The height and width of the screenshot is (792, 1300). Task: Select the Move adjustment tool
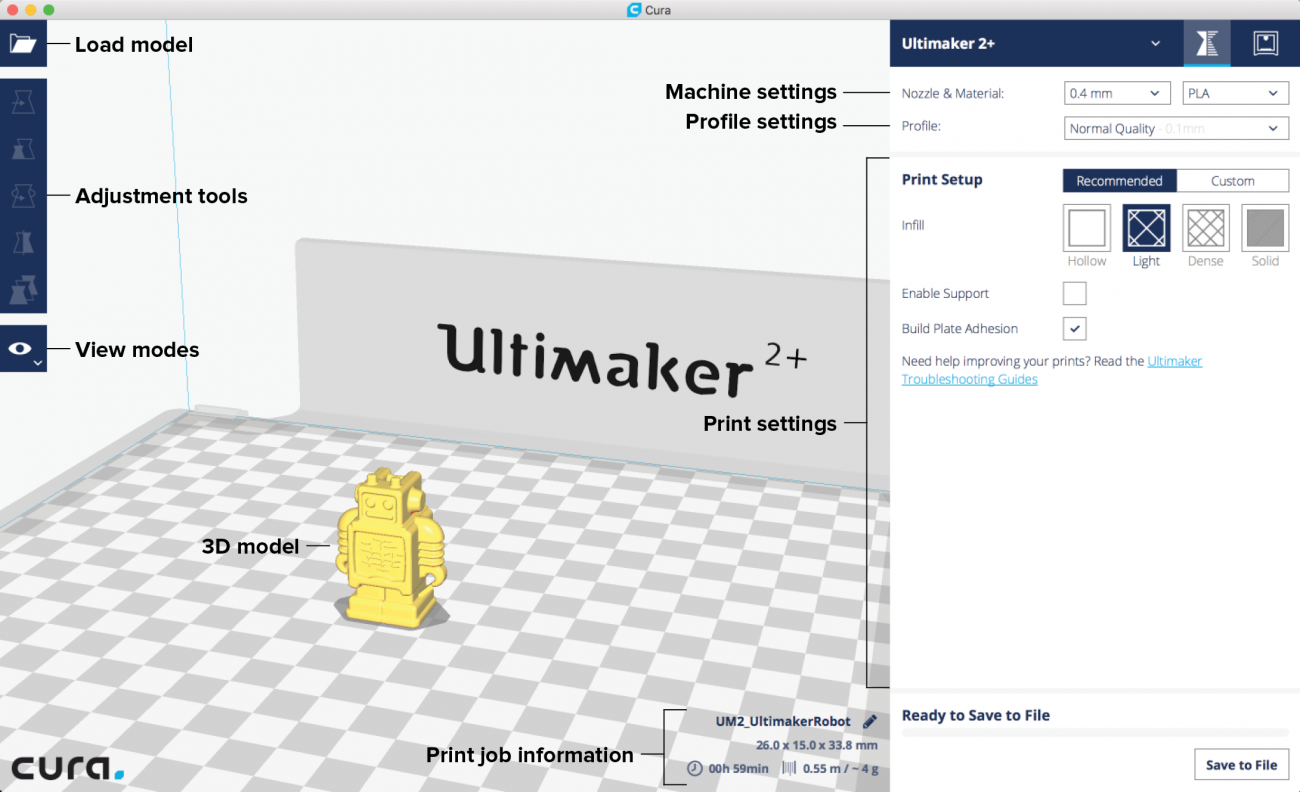tap(23, 101)
